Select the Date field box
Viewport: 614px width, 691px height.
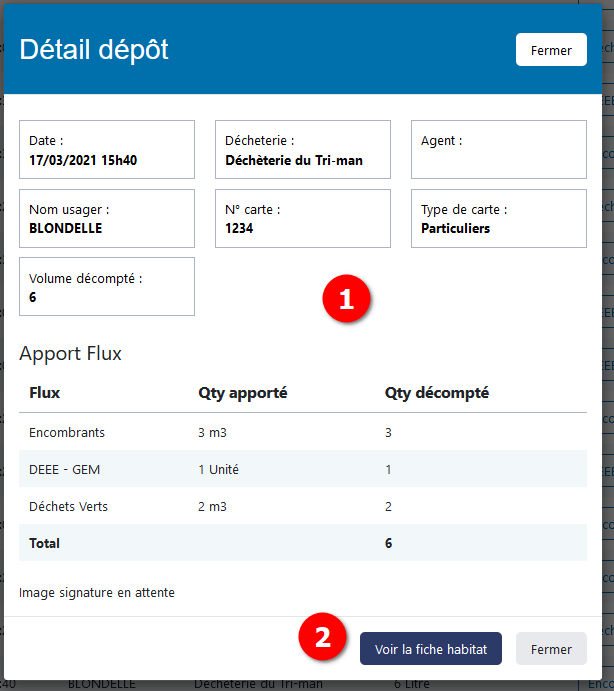click(x=107, y=150)
